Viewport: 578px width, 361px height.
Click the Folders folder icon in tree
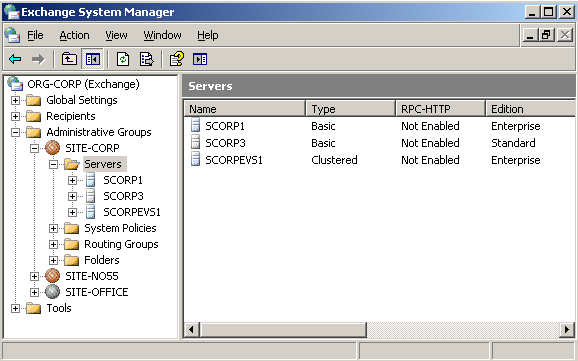72,260
